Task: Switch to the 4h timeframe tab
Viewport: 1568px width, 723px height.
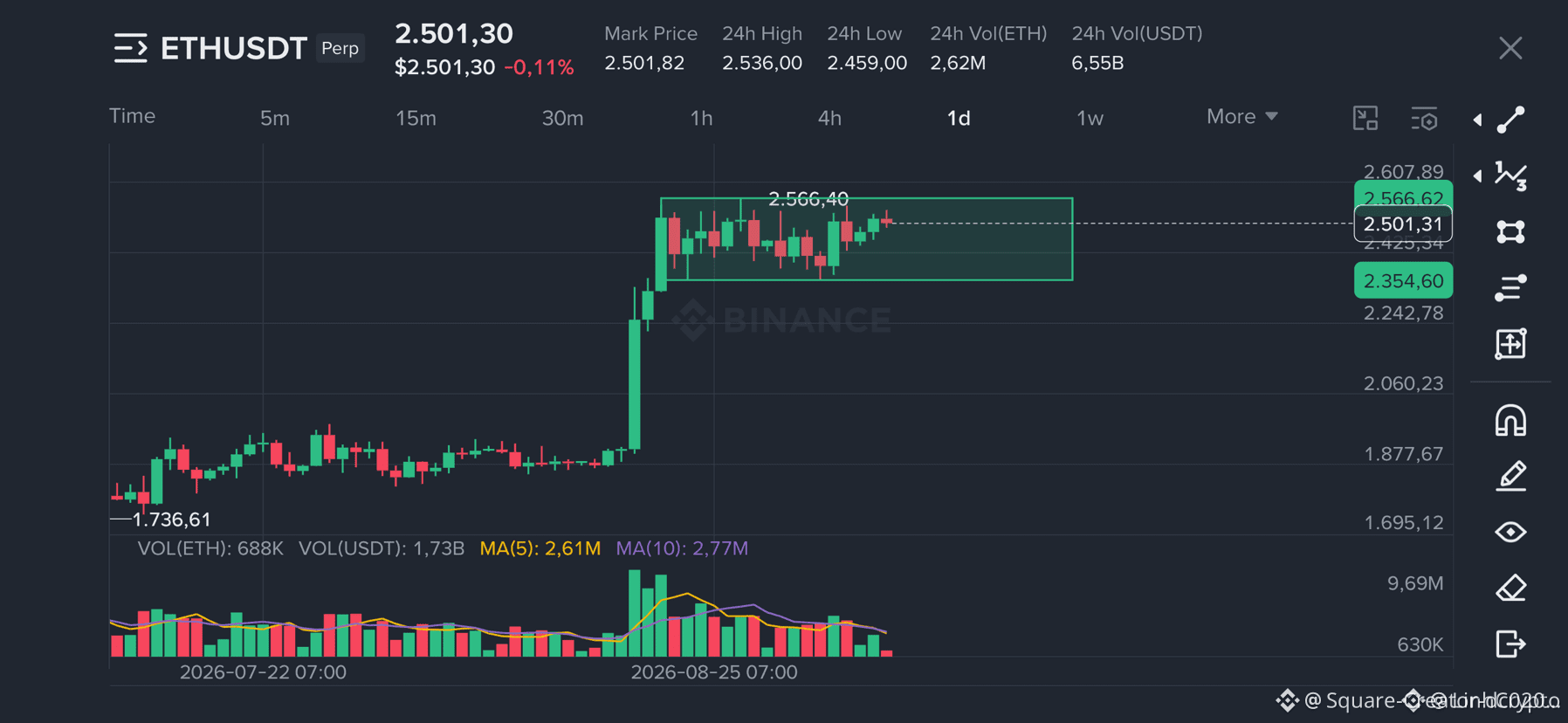Action: [x=829, y=118]
